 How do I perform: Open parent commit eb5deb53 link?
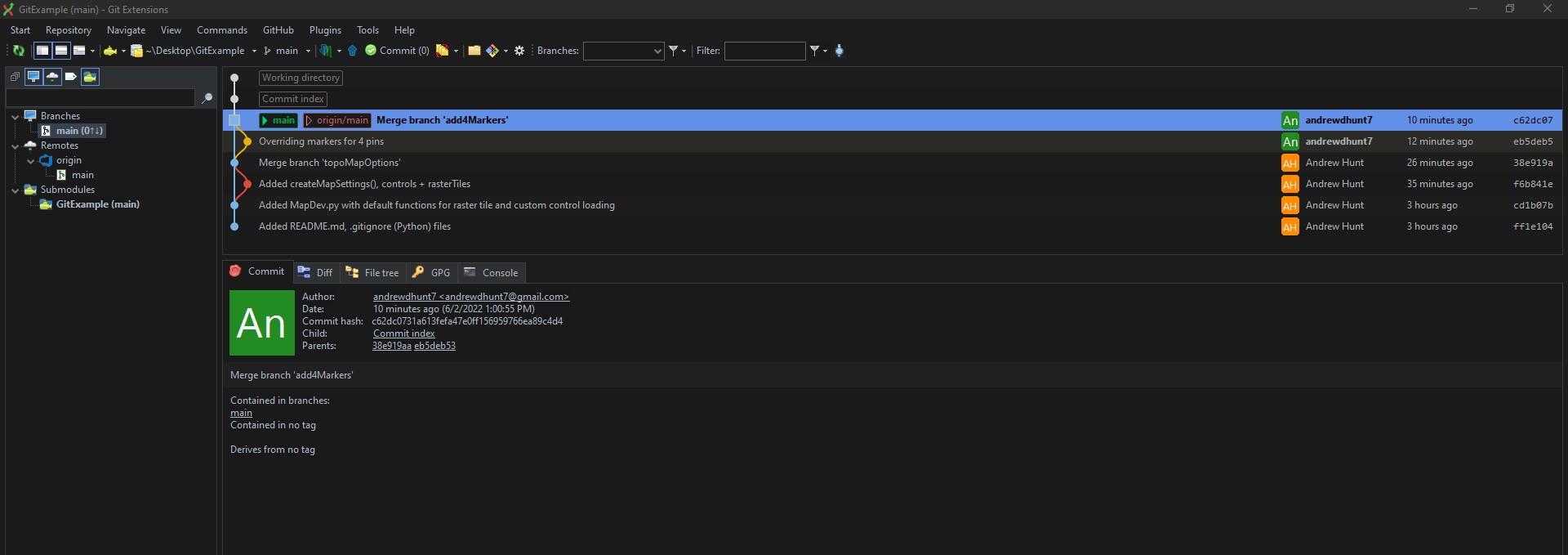434,346
